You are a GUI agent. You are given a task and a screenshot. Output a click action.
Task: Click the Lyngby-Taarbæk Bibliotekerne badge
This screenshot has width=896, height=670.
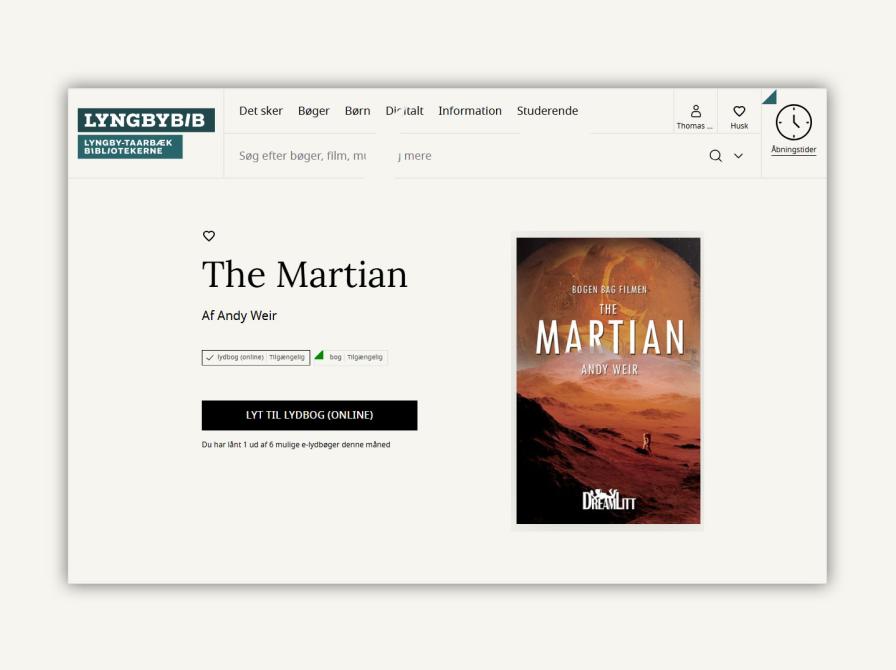pos(130,147)
